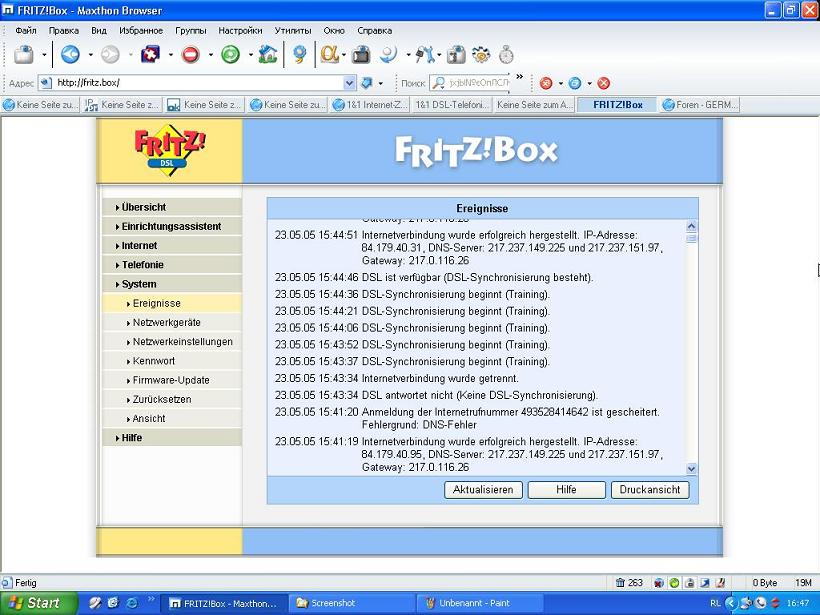
Task: Open the Home page icon
Action: [x=268, y=54]
